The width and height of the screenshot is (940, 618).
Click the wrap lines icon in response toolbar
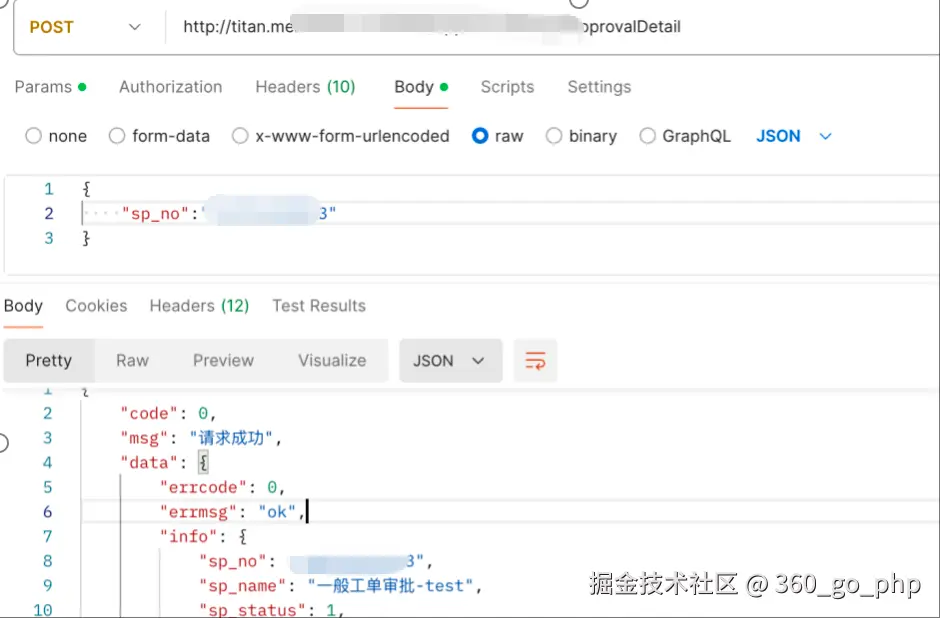(x=535, y=361)
